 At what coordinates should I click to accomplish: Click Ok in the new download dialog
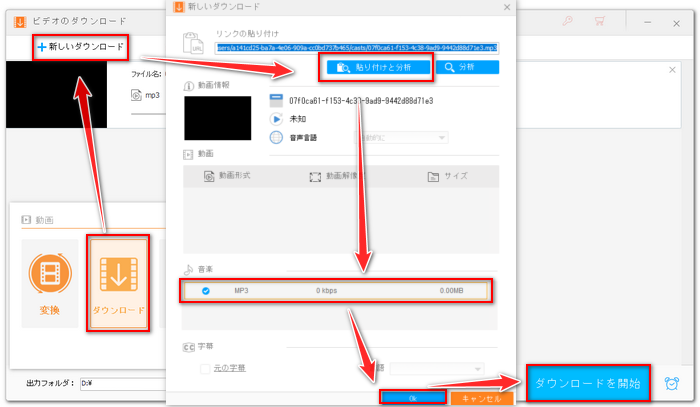coord(413,398)
